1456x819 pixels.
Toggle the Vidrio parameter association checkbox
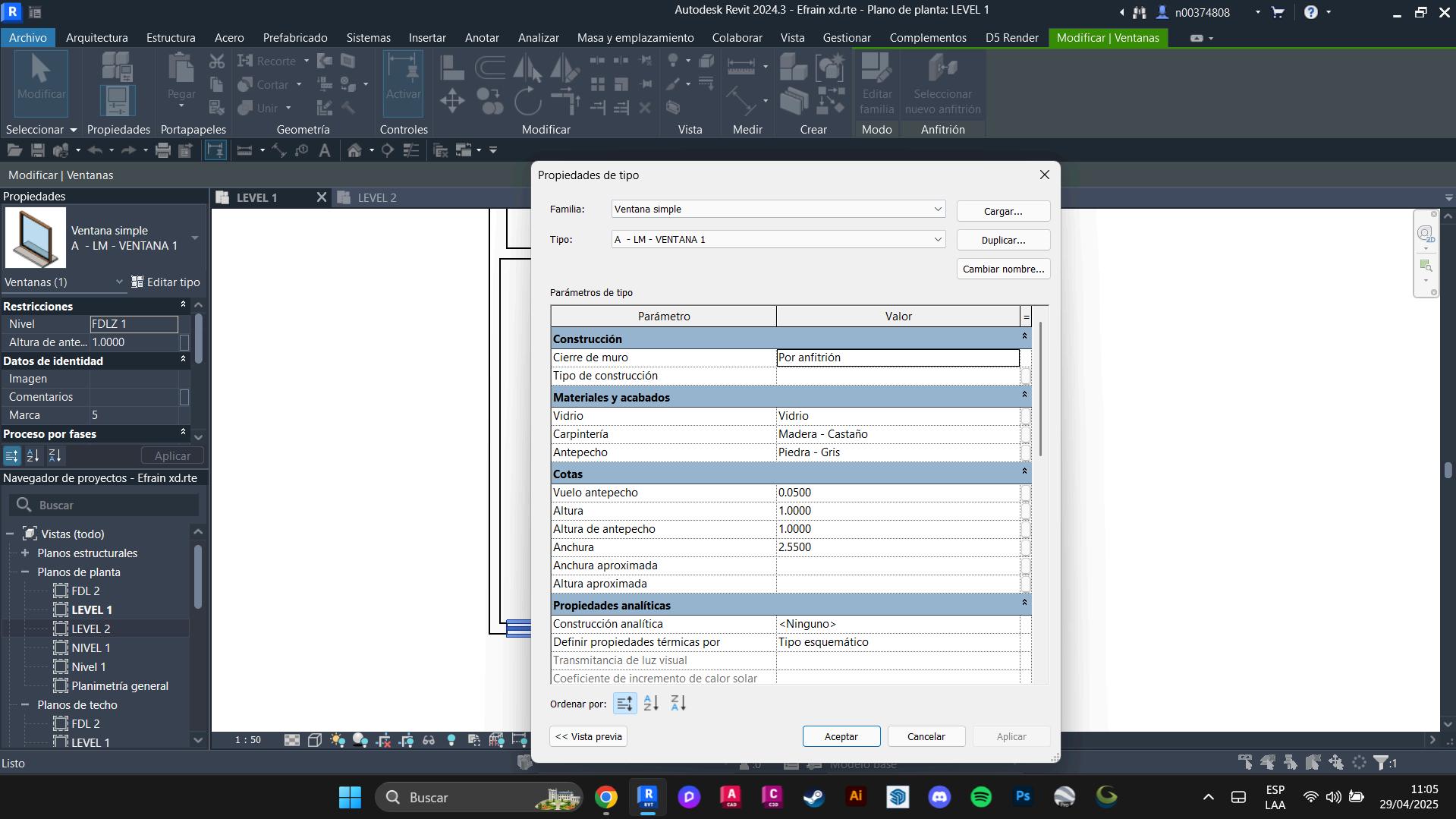[x=1026, y=416]
